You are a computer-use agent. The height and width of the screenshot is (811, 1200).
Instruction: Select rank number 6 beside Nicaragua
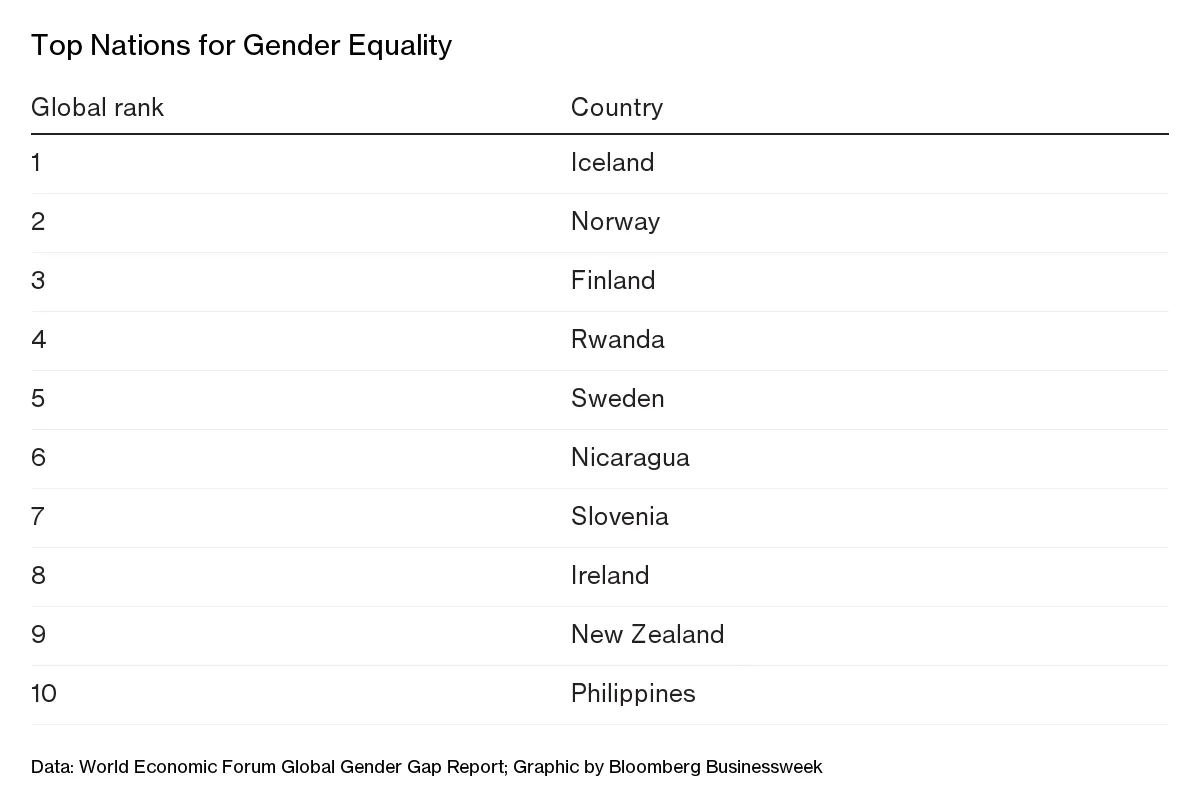pos(38,457)
